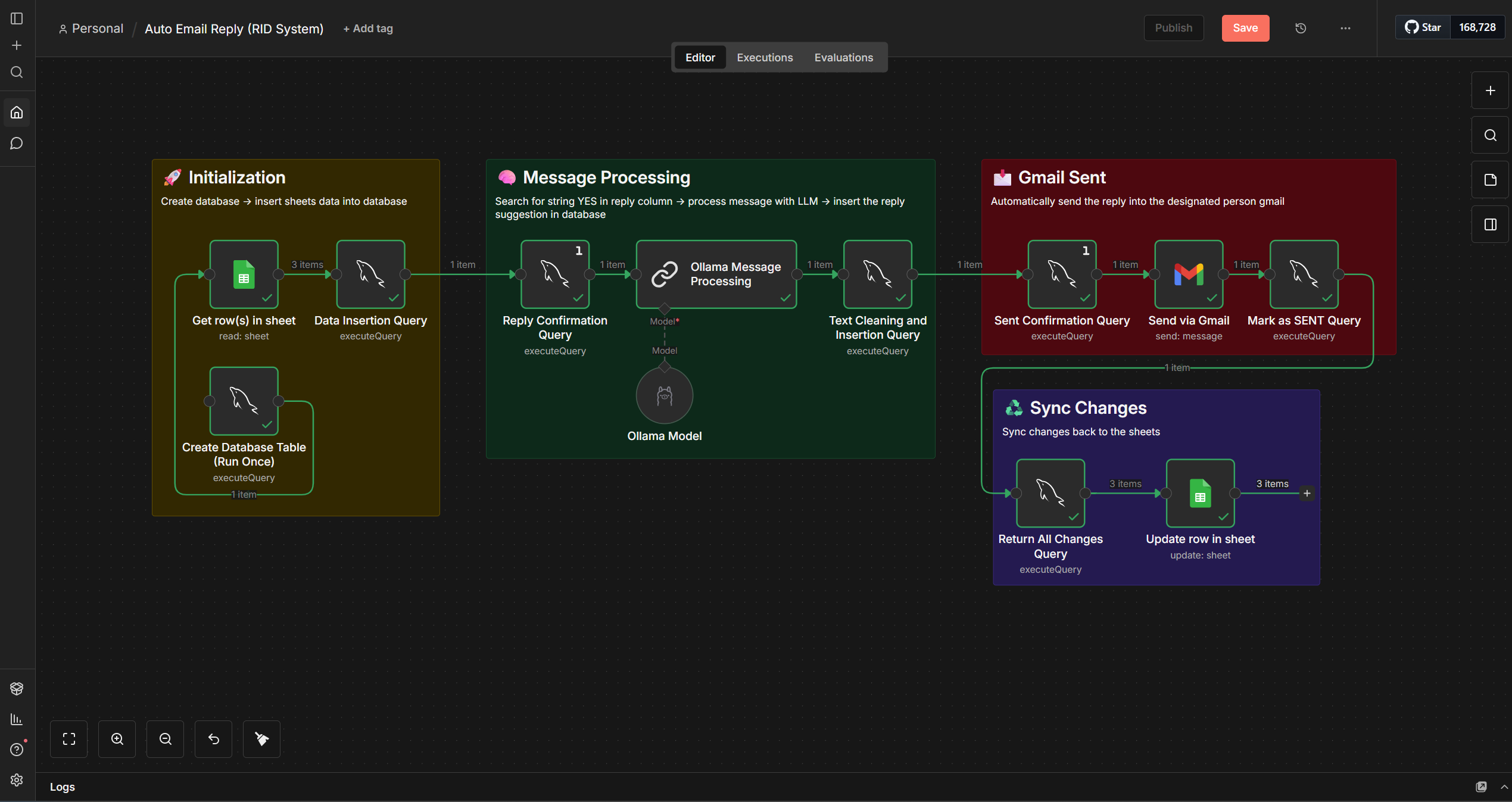Click Add tag link
The height and width of the screenshot is (802, 1512).
pyautogui.click(x=368, y=28)
